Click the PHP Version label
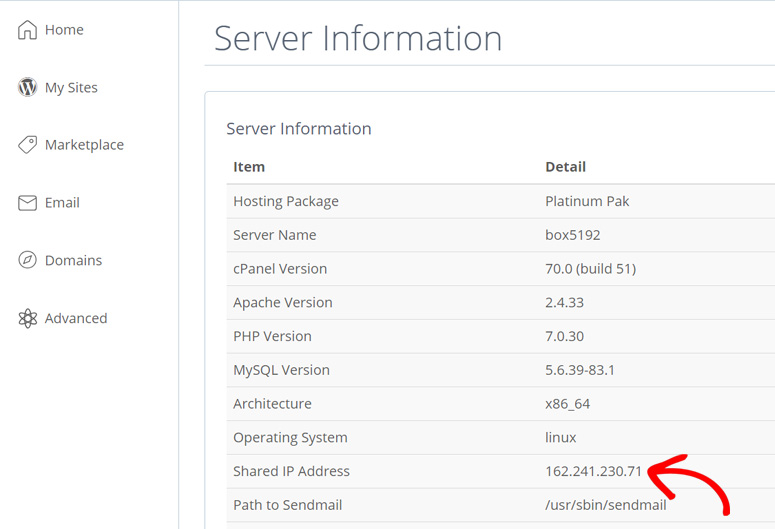Image resolution: width=775 pixels, height=529 pixels. pos(272,336)
